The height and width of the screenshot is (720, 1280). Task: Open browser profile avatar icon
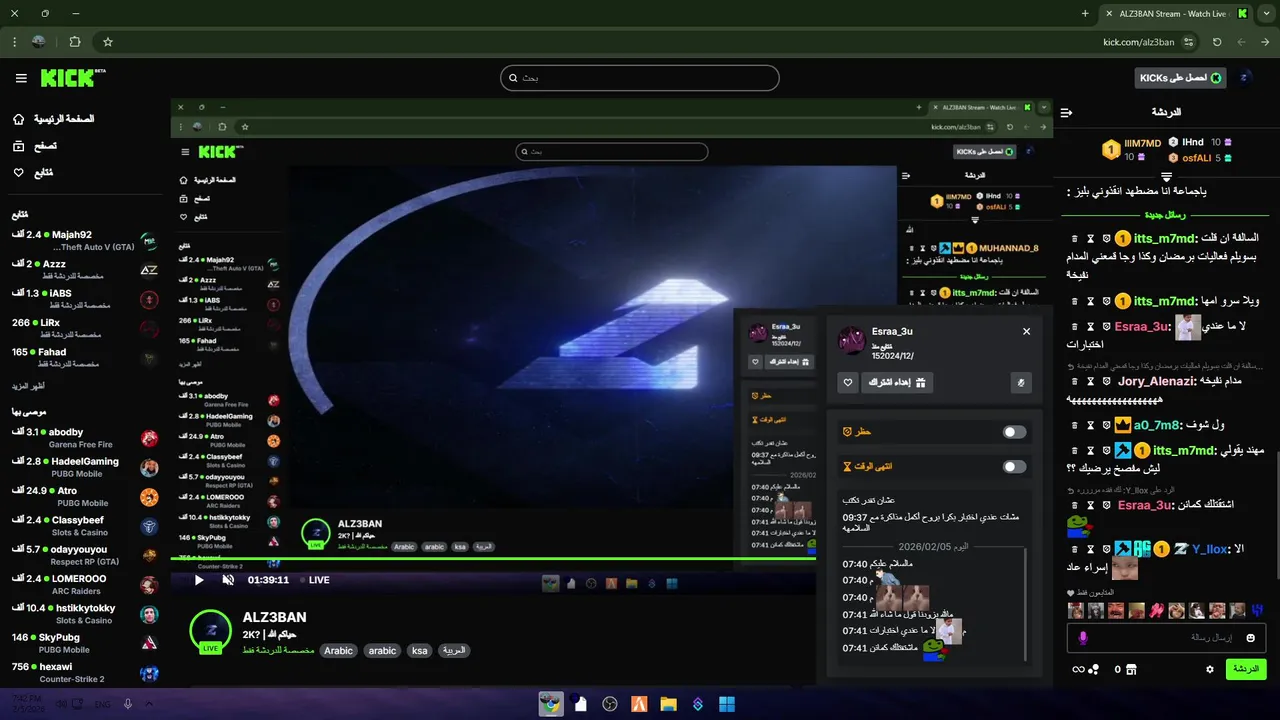pyautogui.click(x=39, y=42)
